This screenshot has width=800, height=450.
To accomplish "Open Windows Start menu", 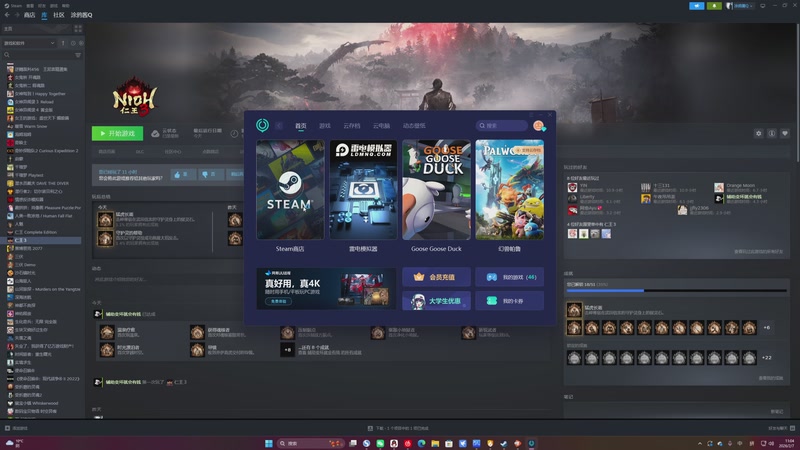I will (268, 443).
